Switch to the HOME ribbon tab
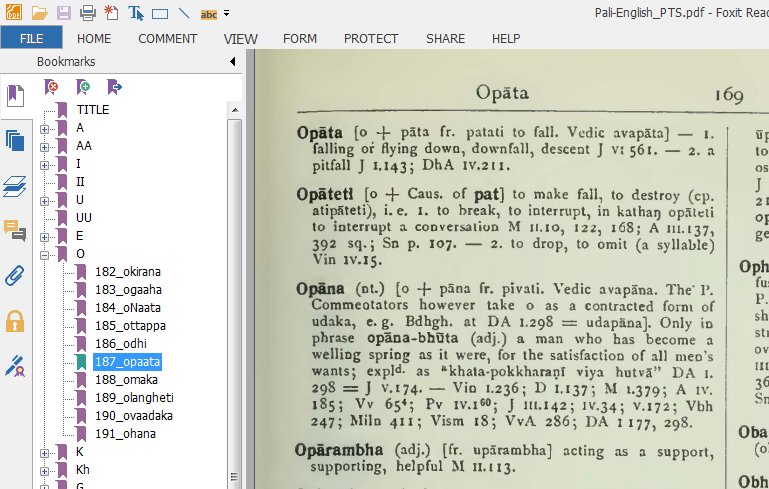 [94, 39]
